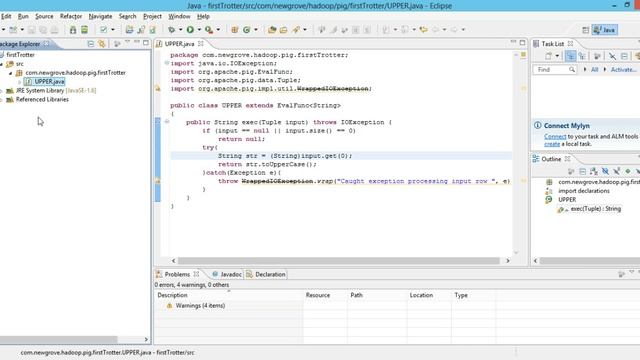
Task: Open the Search icon dropdown arrow
Action: click(304, 29)
